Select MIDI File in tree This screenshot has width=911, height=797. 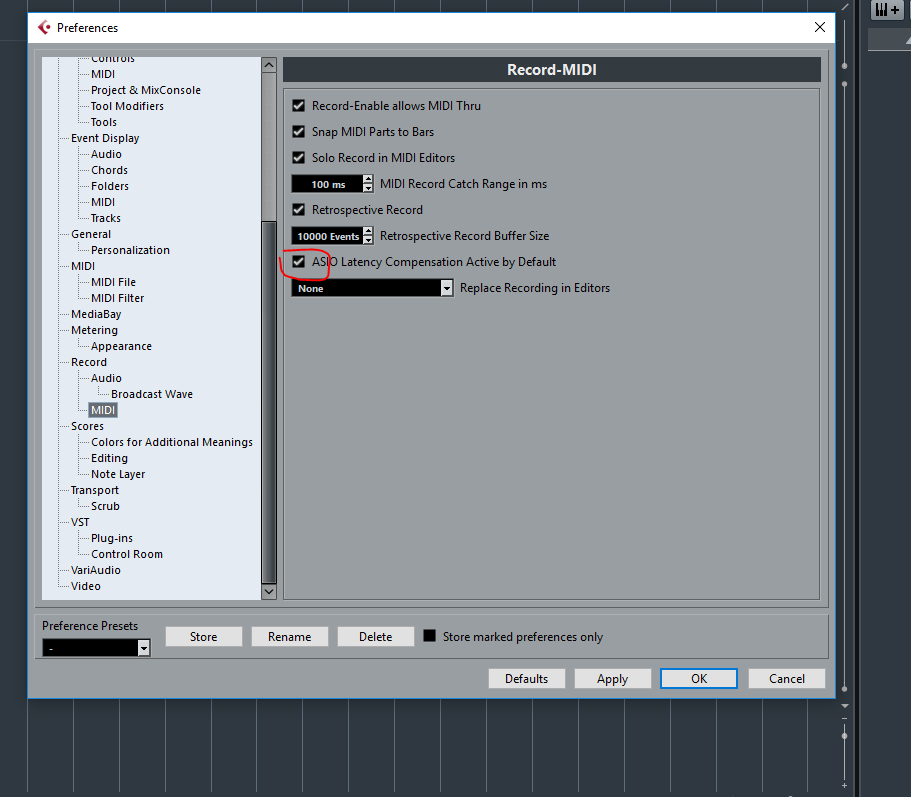(113, 282)
